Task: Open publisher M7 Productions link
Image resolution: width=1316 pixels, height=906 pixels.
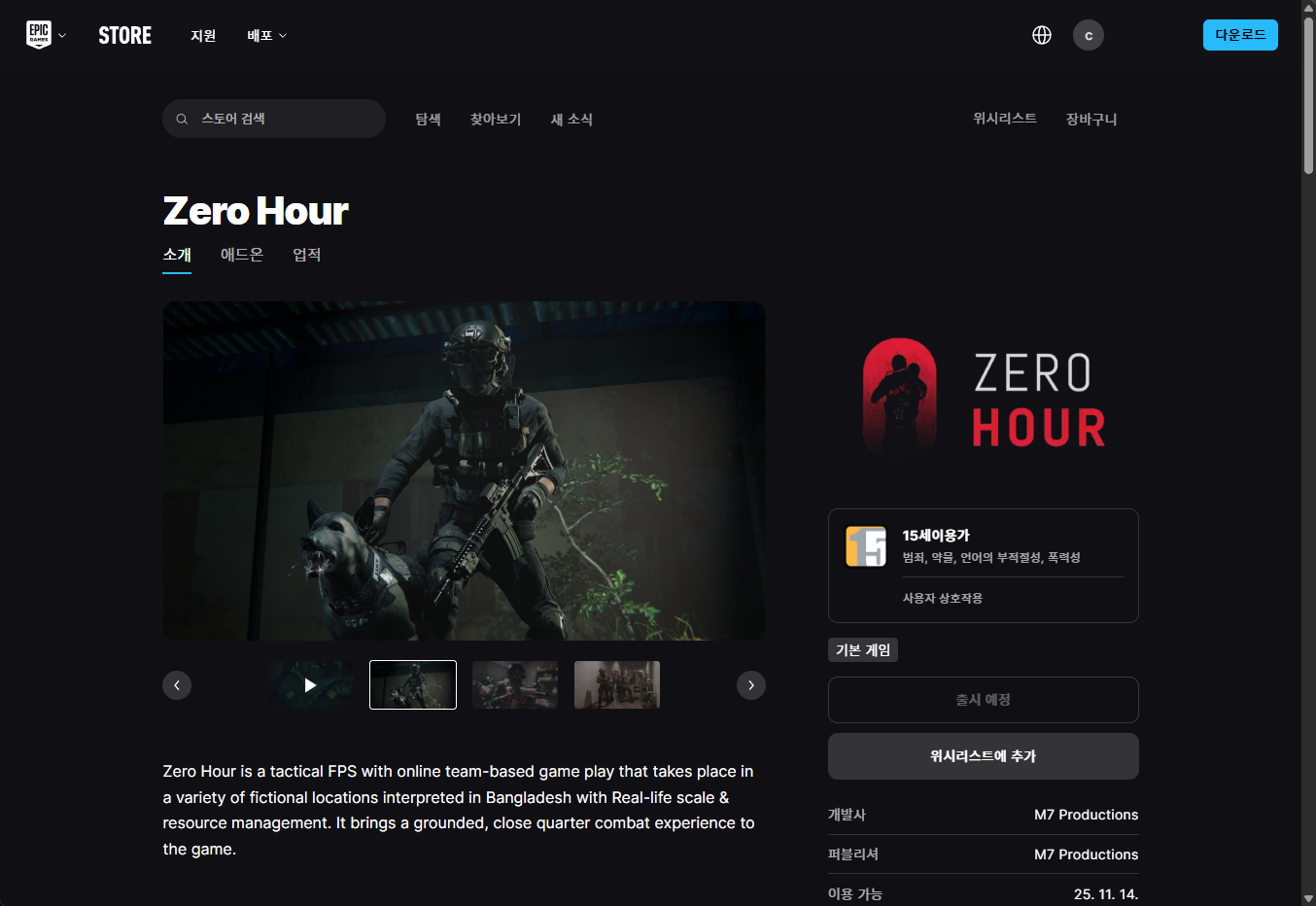Action: 1086,854
